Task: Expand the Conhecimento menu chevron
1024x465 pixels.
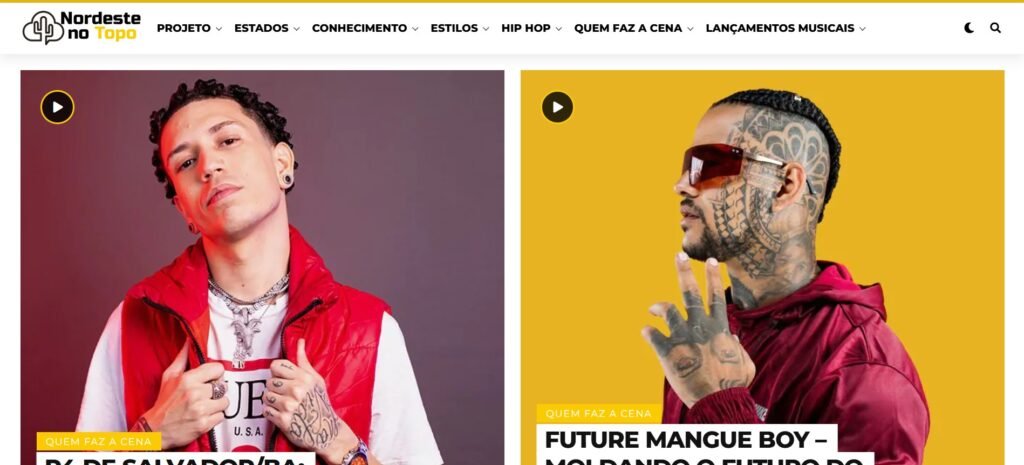Action: point(415,29)
